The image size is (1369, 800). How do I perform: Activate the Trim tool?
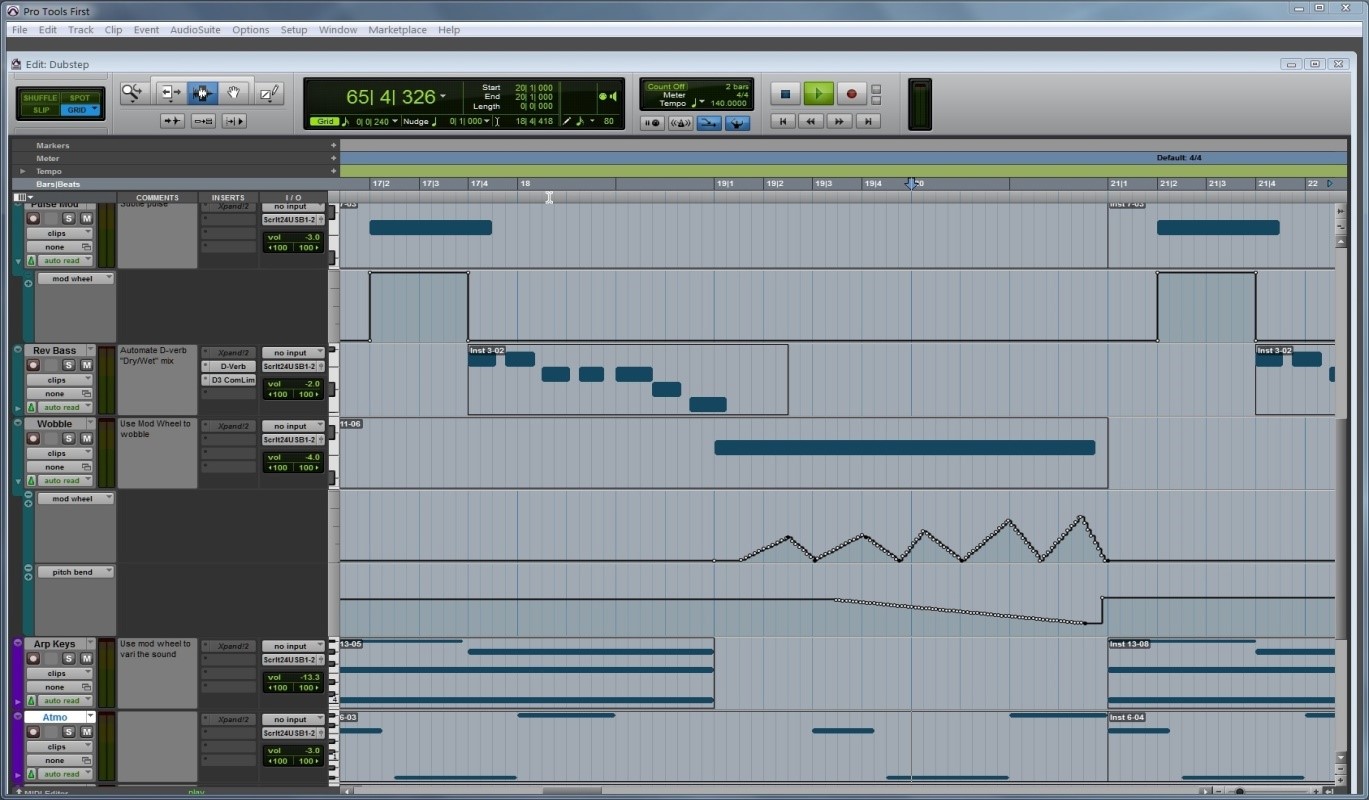click(170, 92)
